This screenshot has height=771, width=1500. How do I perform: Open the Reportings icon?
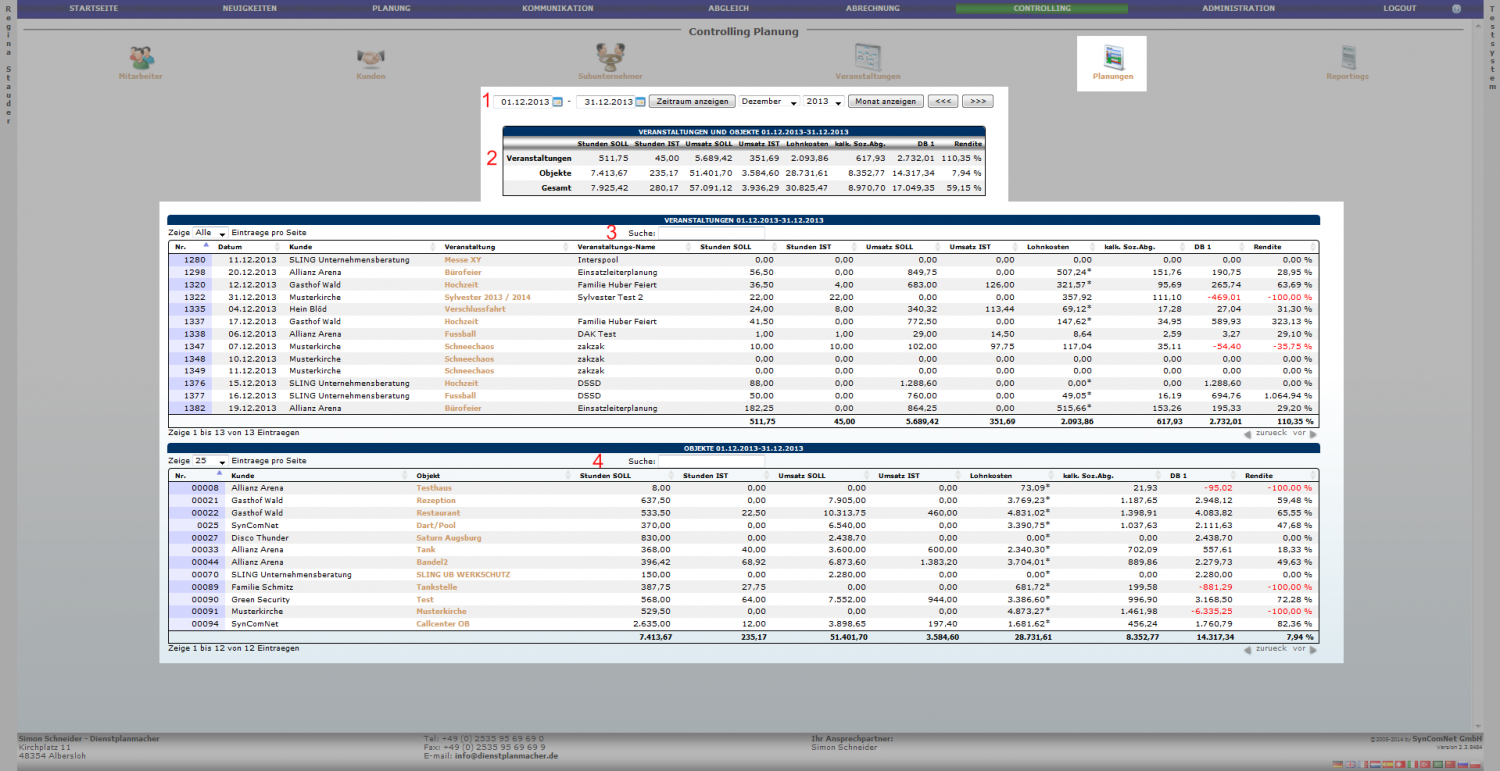(1347, 56)
